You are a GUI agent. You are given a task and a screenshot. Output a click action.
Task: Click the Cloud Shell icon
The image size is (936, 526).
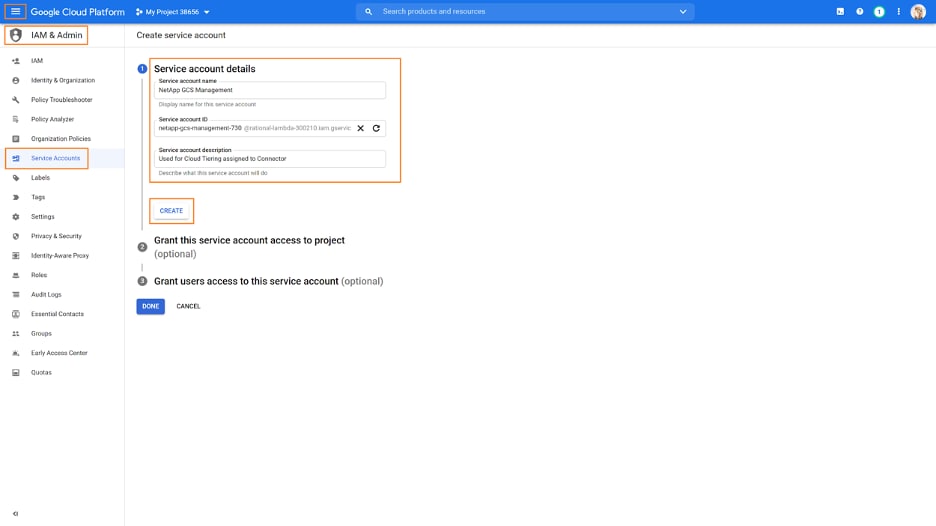click(x=840, y=12)
